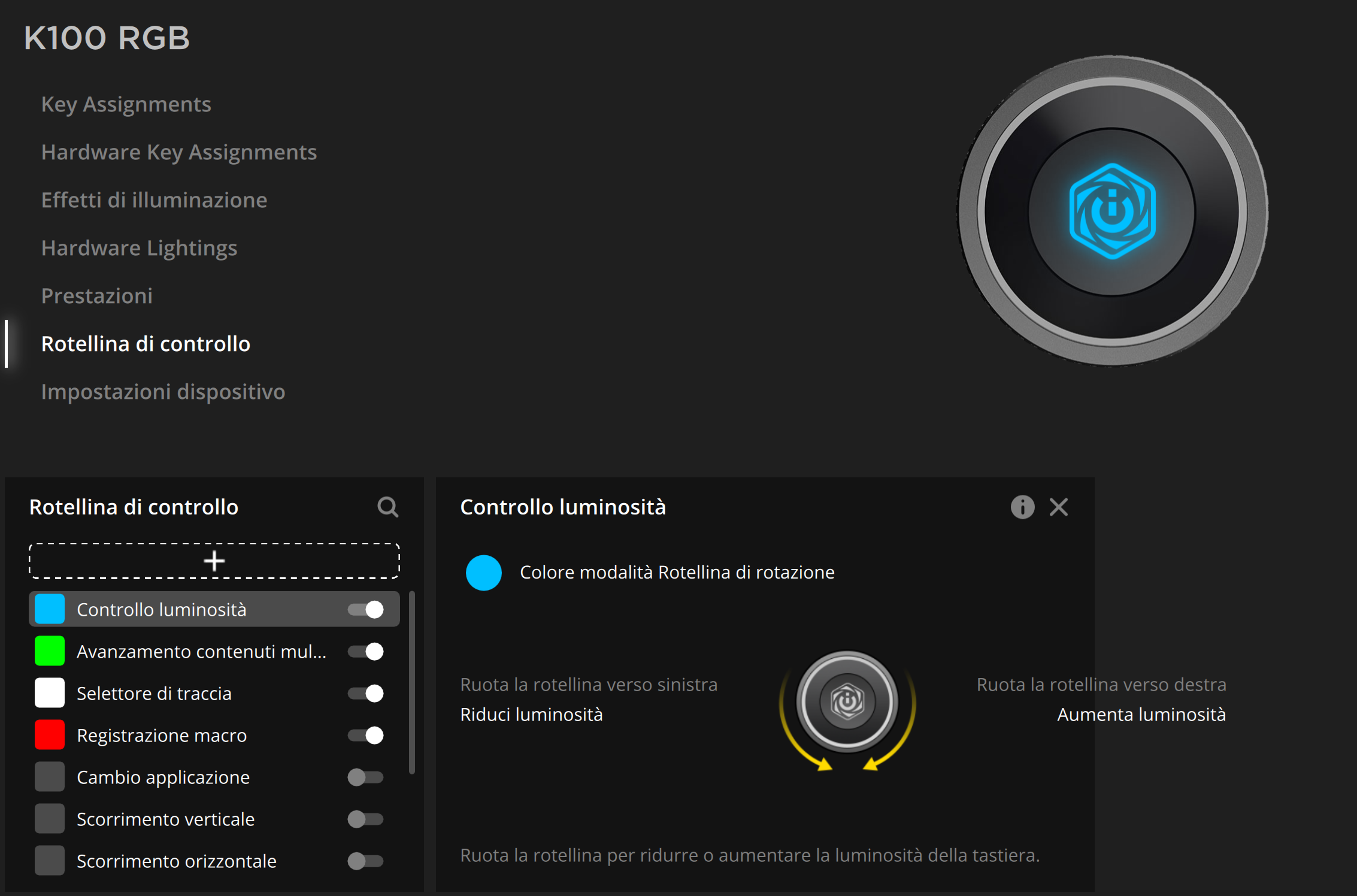The image size is (1357, 896).
Task: Click the green swatch of Avanzamento contenuti row
Action: click(x=50, y=652)
